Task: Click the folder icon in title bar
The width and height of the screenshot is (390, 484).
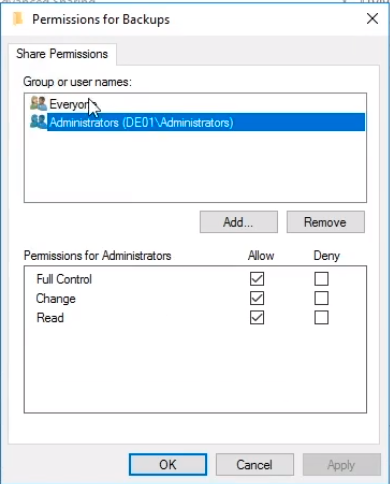Action: [x=18, y=19]
